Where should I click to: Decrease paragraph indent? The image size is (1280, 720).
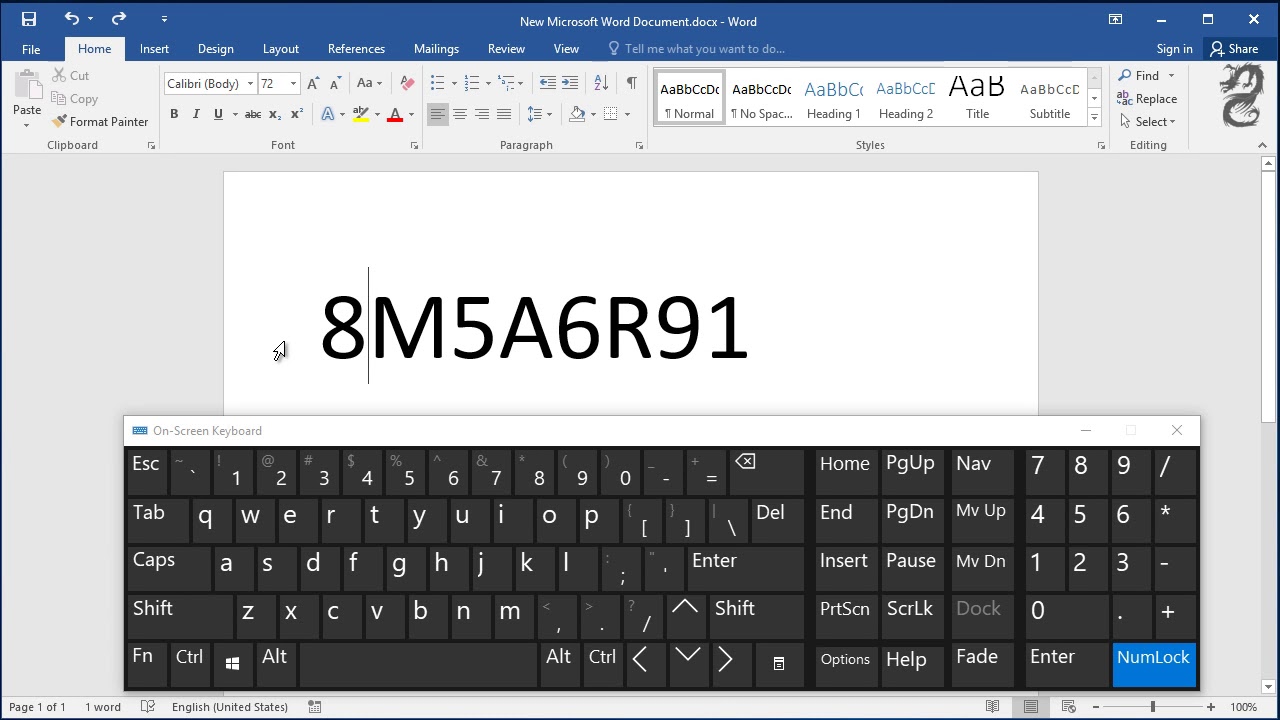(x=547, y=84)
